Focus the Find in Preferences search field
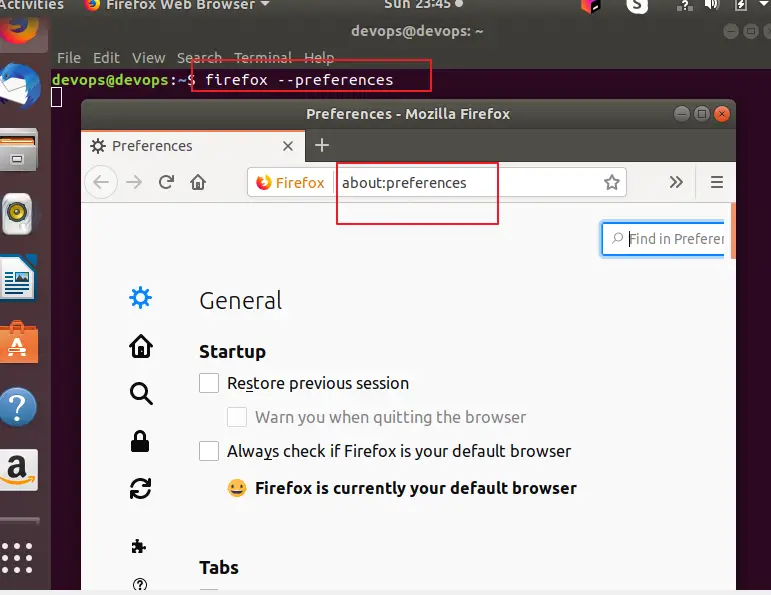The height and width of the screenshot is (595, 771). click(672, 239)
